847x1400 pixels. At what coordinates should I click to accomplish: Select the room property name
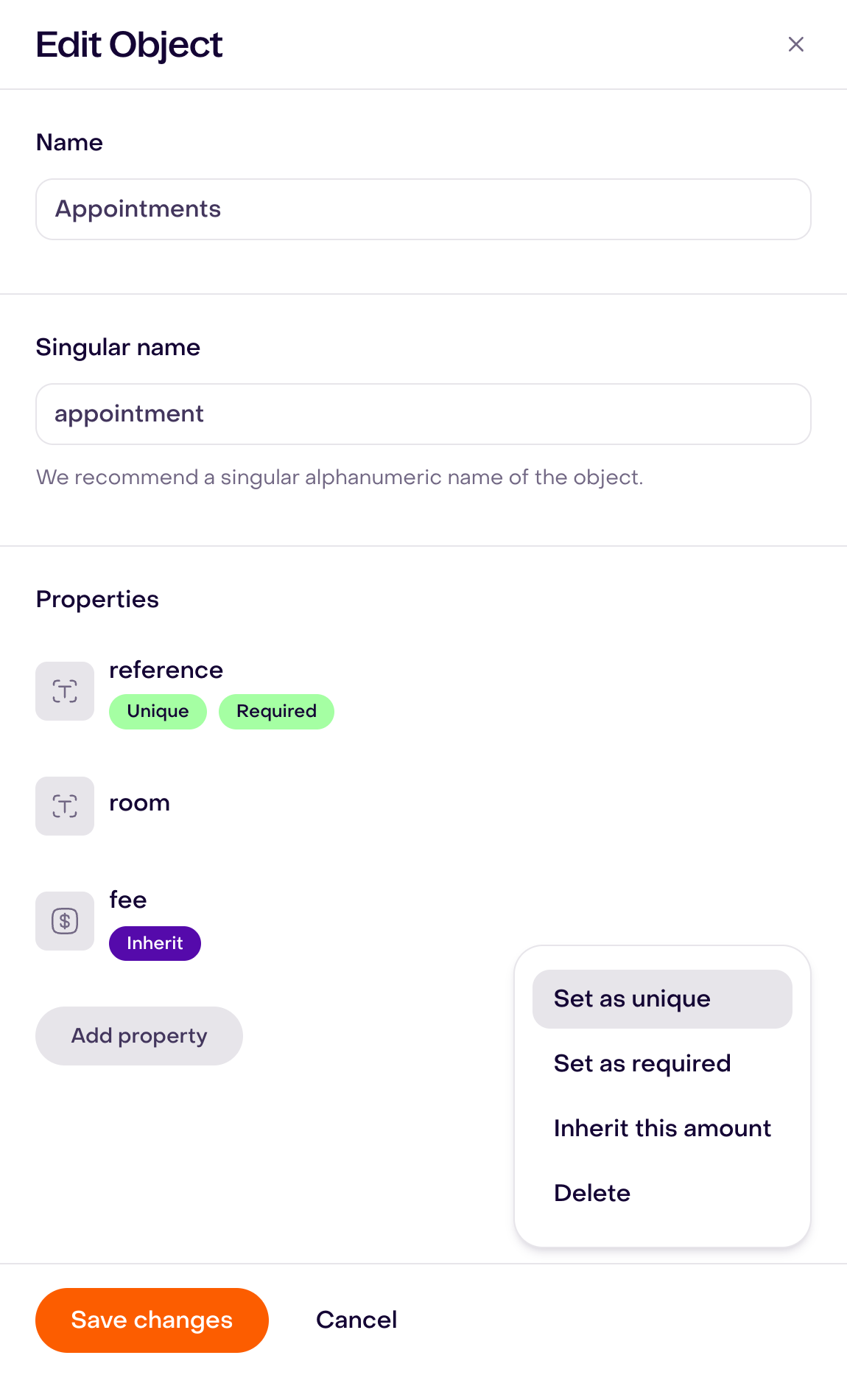point(139,803)
